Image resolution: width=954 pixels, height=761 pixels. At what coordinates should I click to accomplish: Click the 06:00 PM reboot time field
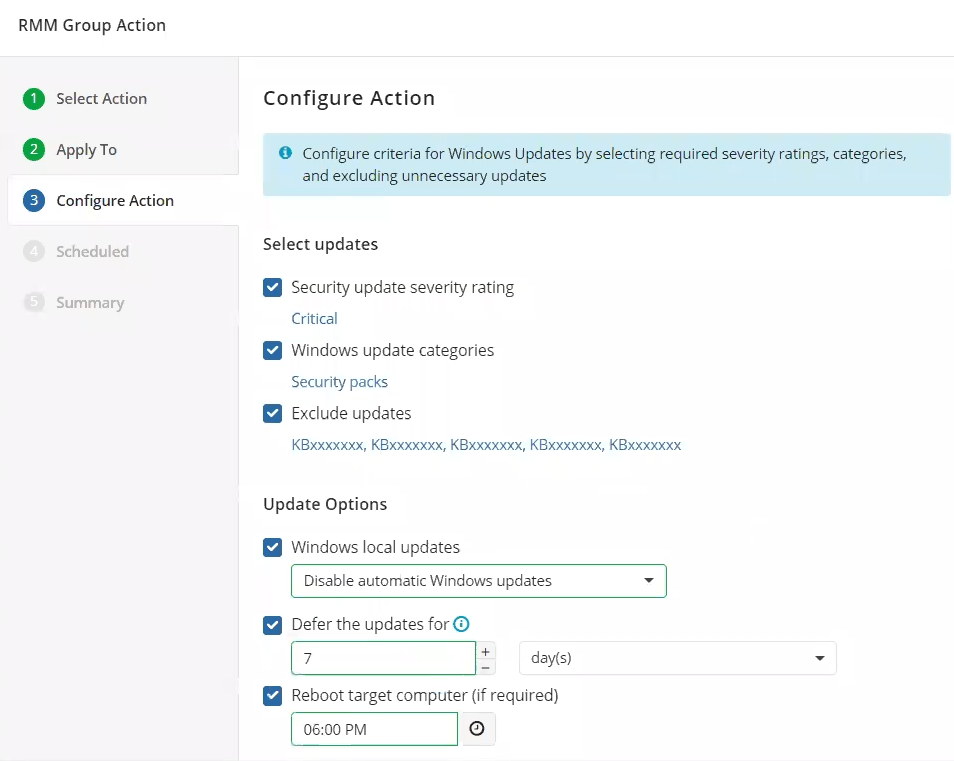tap(374, 729)
